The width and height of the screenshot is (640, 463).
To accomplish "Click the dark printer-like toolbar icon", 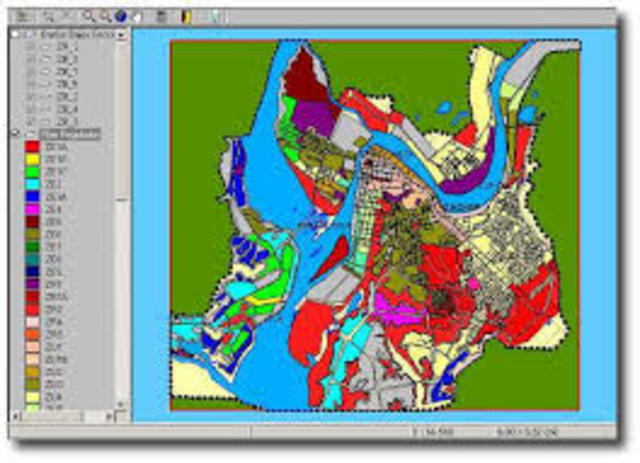I will 162,17.
